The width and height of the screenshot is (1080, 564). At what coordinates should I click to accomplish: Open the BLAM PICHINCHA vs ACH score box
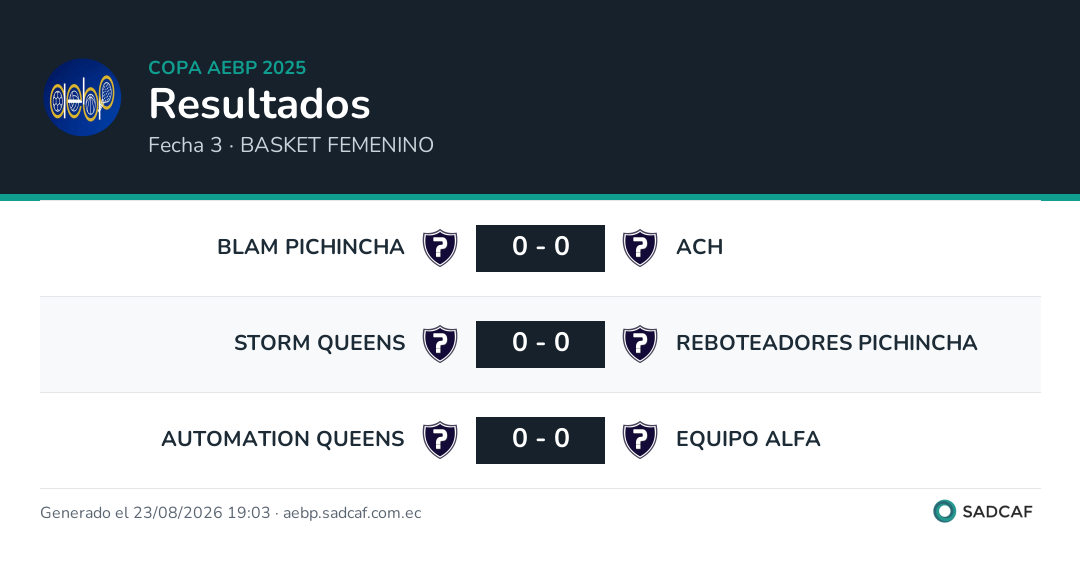(x=541, y=248)
